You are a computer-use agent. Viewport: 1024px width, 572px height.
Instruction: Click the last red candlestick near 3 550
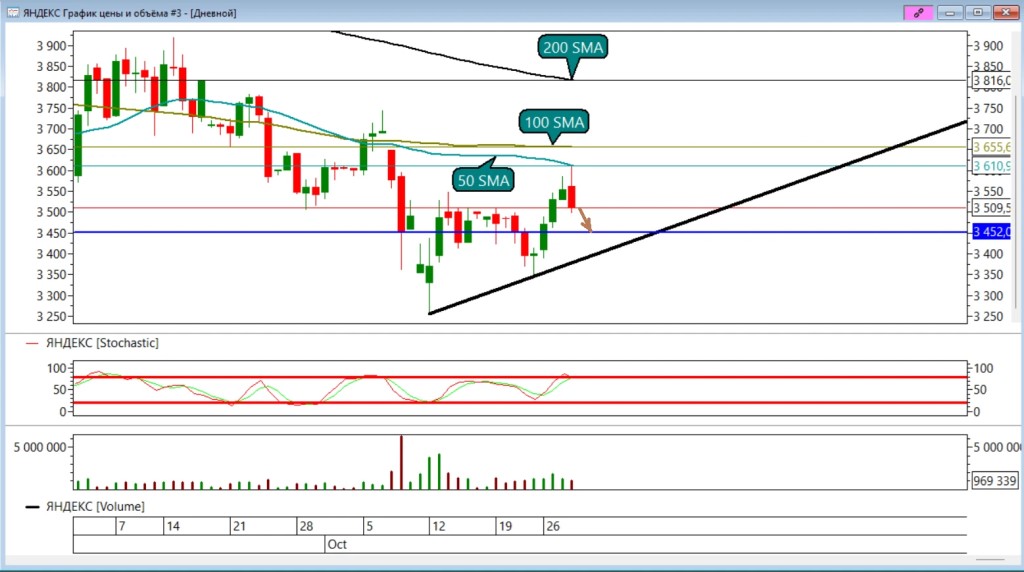(x=571, y=197)
